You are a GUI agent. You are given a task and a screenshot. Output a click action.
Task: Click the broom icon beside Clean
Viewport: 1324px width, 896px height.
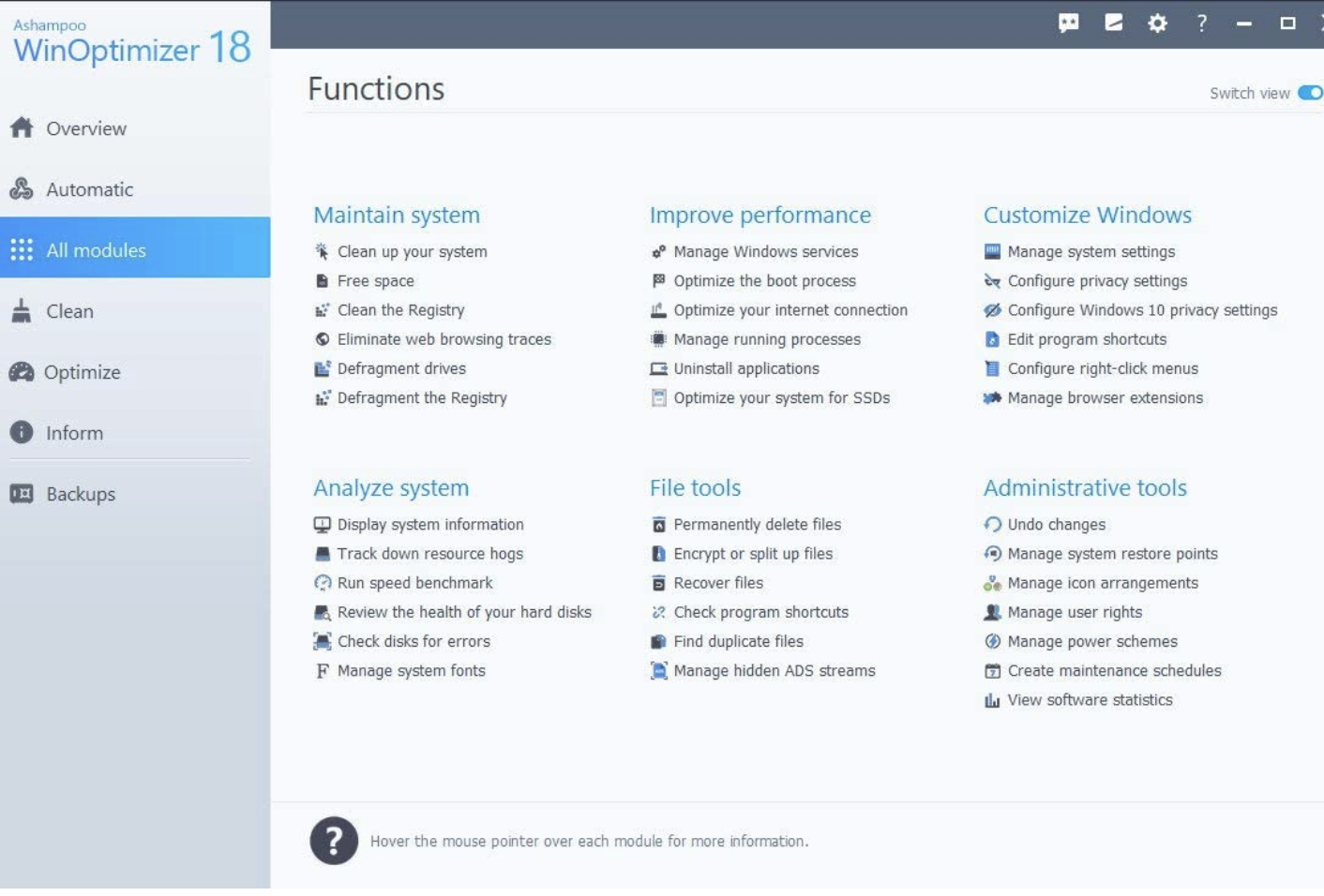click(21, 311)
